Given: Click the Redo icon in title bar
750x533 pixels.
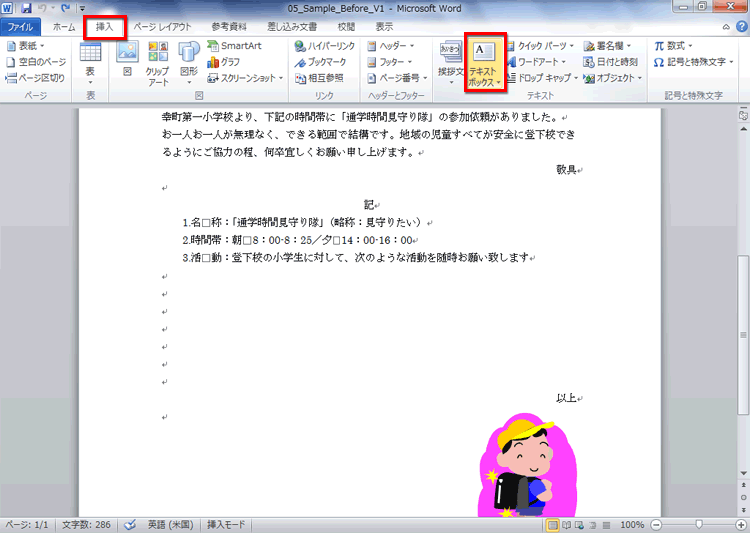Looking at the screenshot, I should 66,8.
